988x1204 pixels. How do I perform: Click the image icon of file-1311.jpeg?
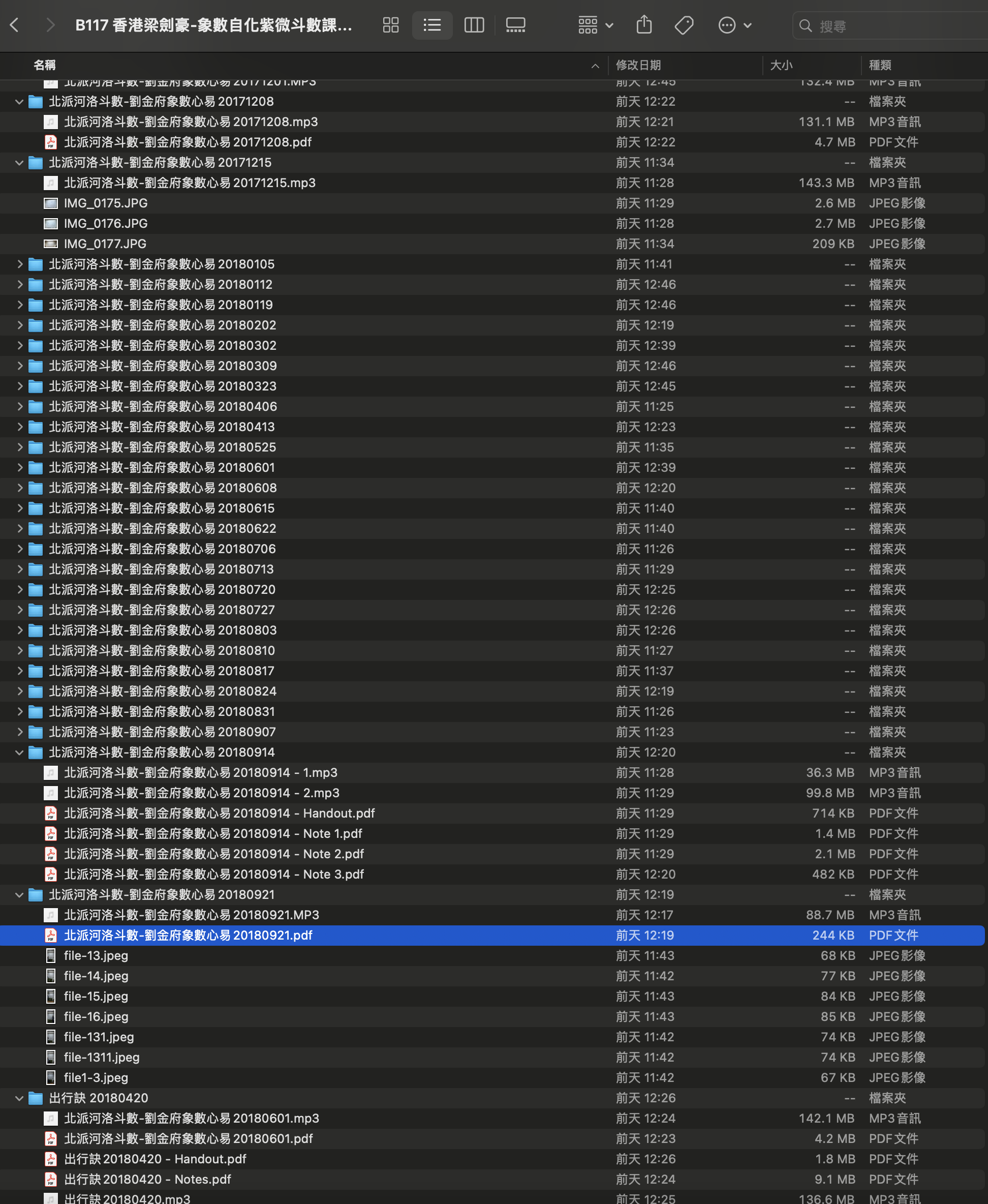point(51,1057)
